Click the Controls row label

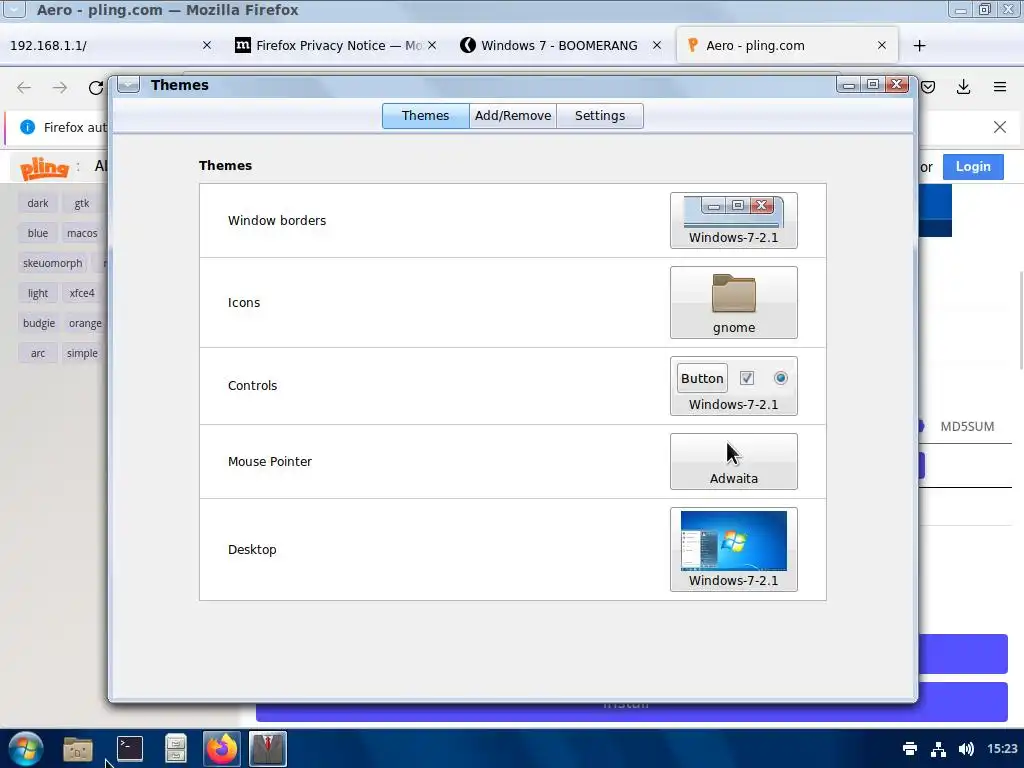pyautogui.click(x=252, y=386)
